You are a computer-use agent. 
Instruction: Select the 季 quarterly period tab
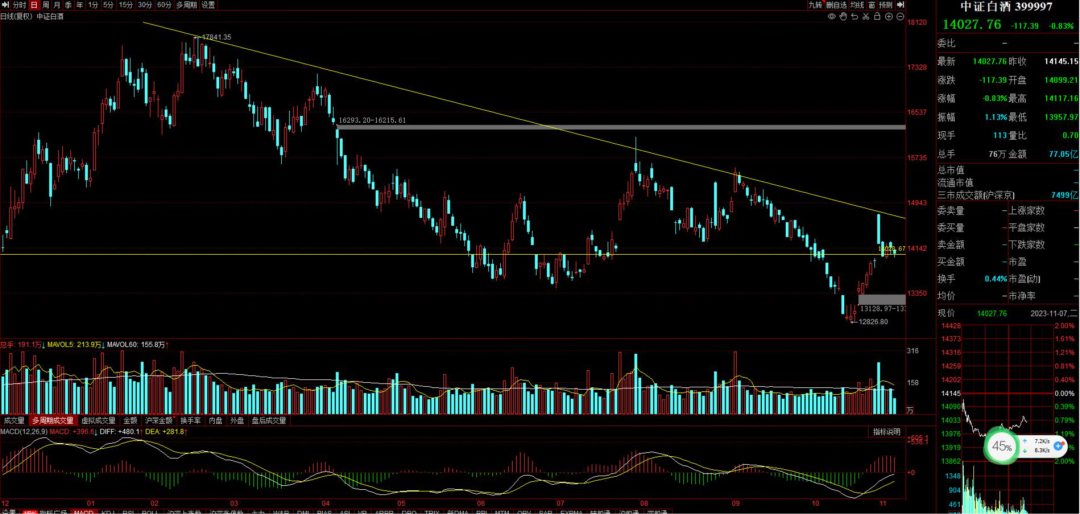pyautogui.click(x=68, y=5)
